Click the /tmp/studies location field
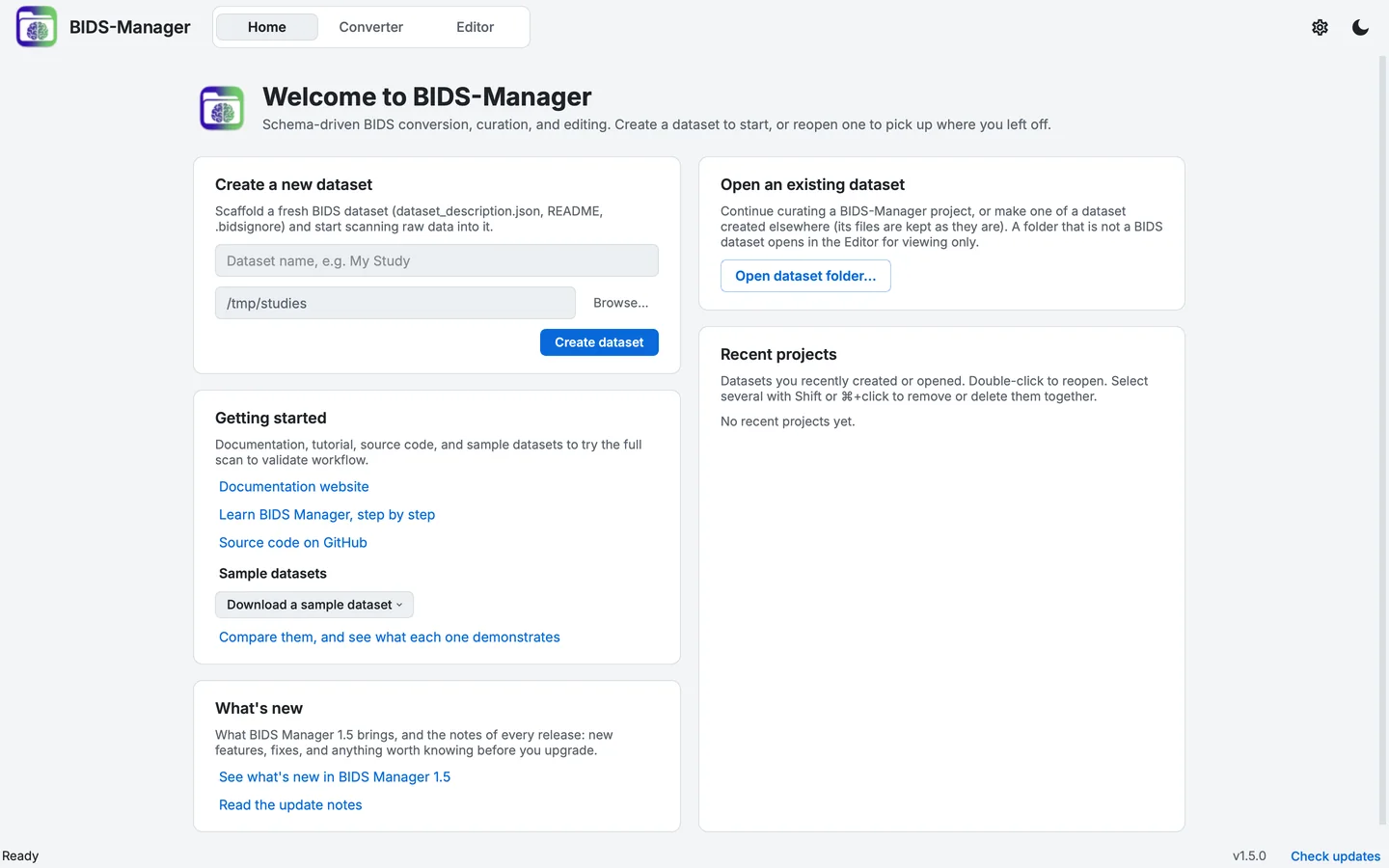 (x=395, y=303)
